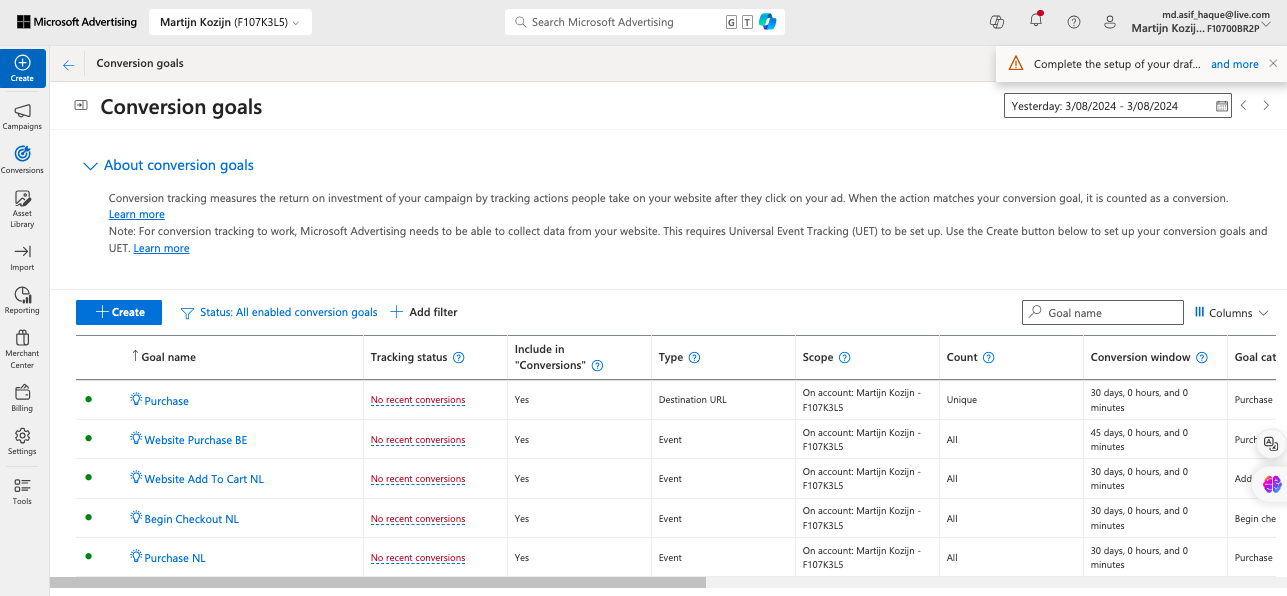
Task: Expand the user account menu chevron
Action: [1266, 22]
